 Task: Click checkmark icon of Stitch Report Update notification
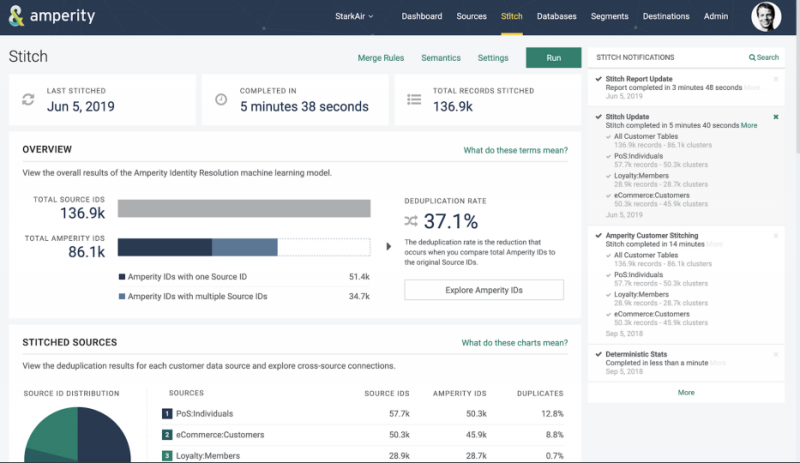598,79
